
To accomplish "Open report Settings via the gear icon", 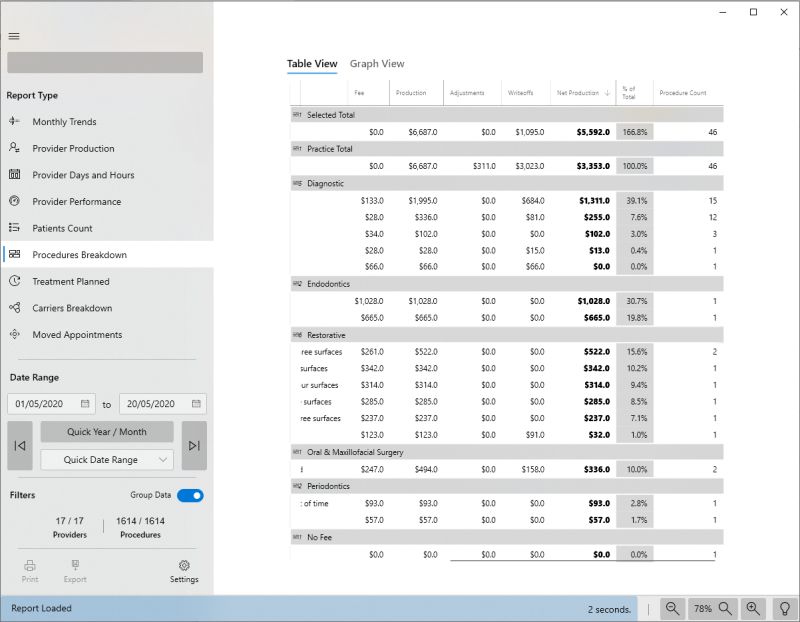I will pyautogui.click(x=184, y=567).
